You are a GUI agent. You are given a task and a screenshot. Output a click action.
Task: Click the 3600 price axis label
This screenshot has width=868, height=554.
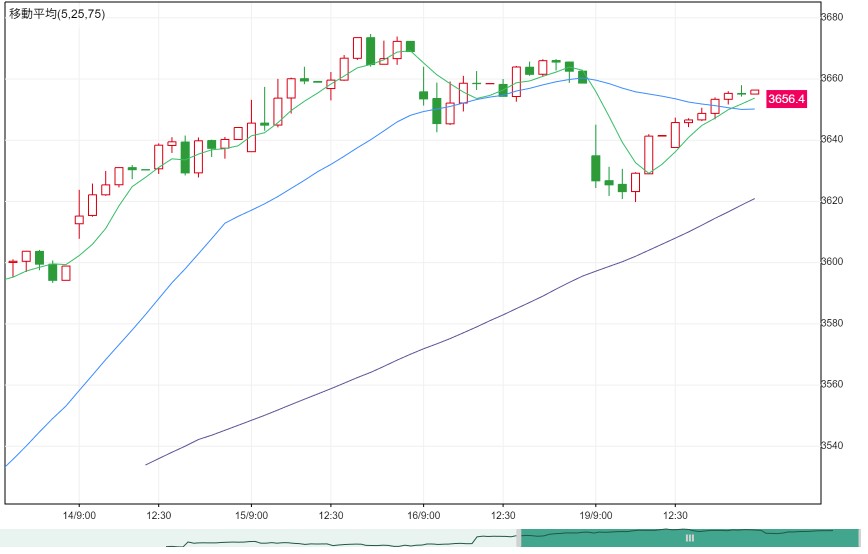click(x=832, y=262)
